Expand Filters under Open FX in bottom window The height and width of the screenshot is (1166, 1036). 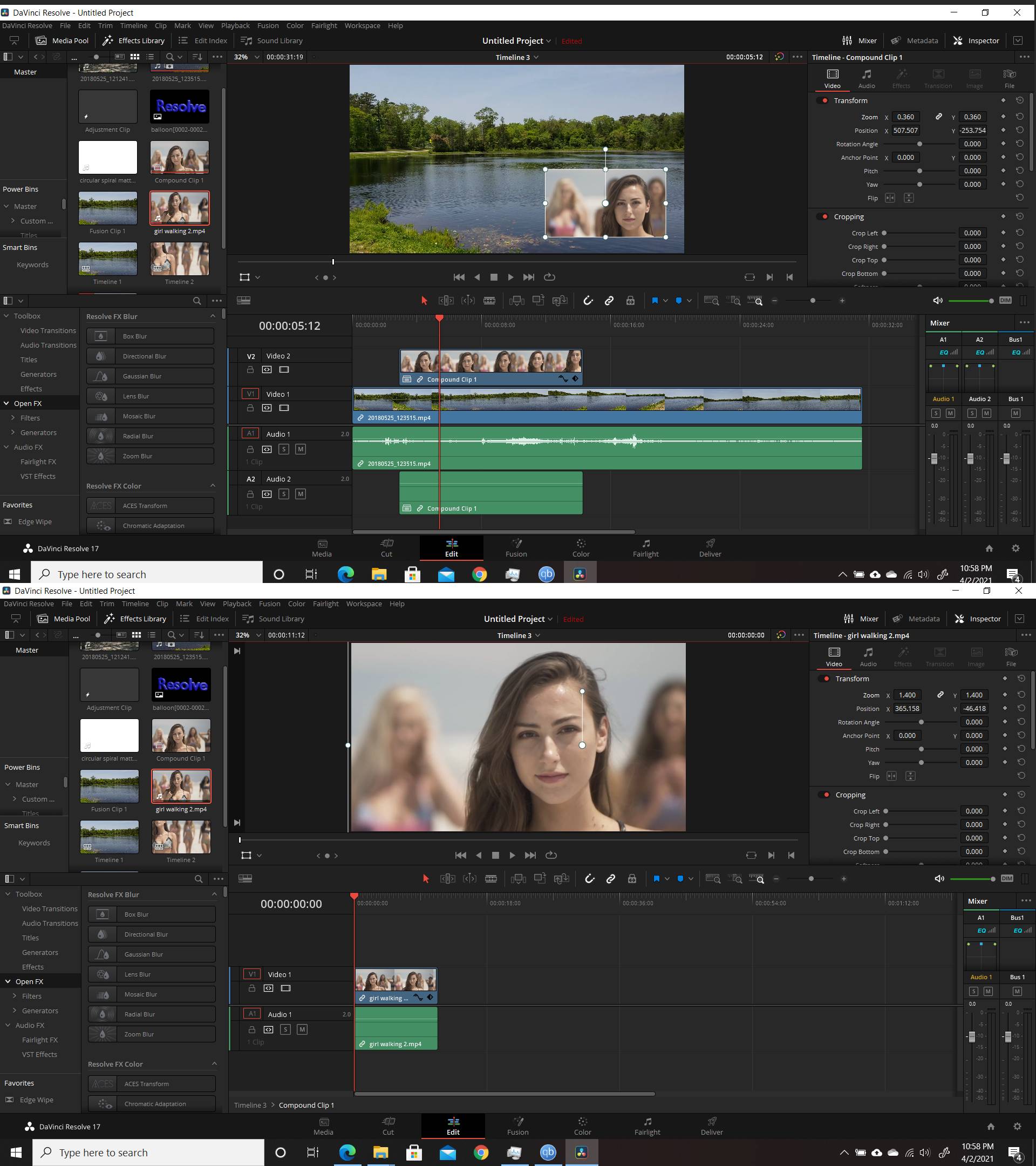tap(13, 996)
